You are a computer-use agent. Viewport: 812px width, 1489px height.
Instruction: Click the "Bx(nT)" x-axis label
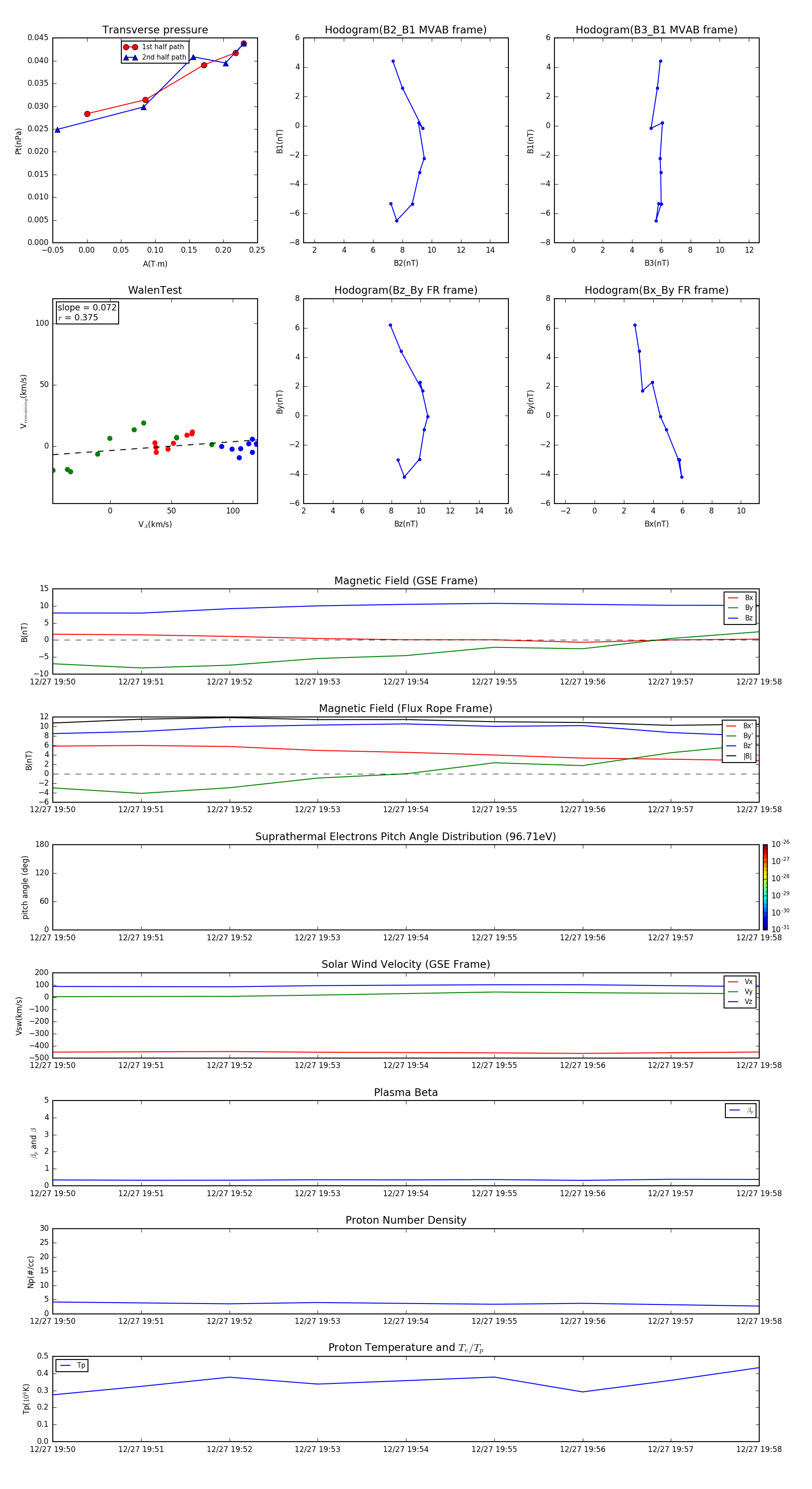click(656, 524)
